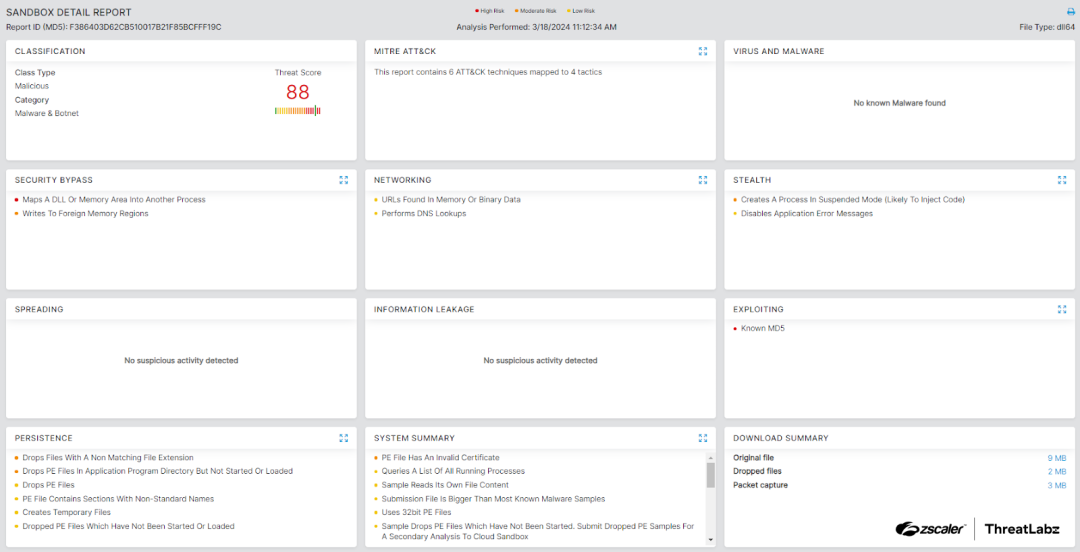Expand the Exploiting panel

1062,309
